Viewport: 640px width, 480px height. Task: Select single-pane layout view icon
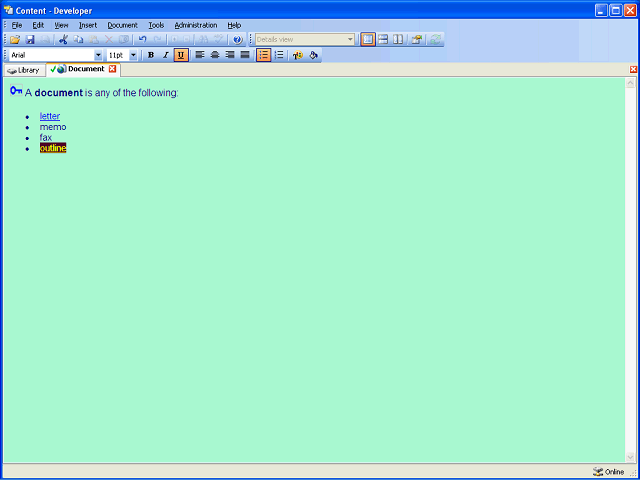click(368, 40)
